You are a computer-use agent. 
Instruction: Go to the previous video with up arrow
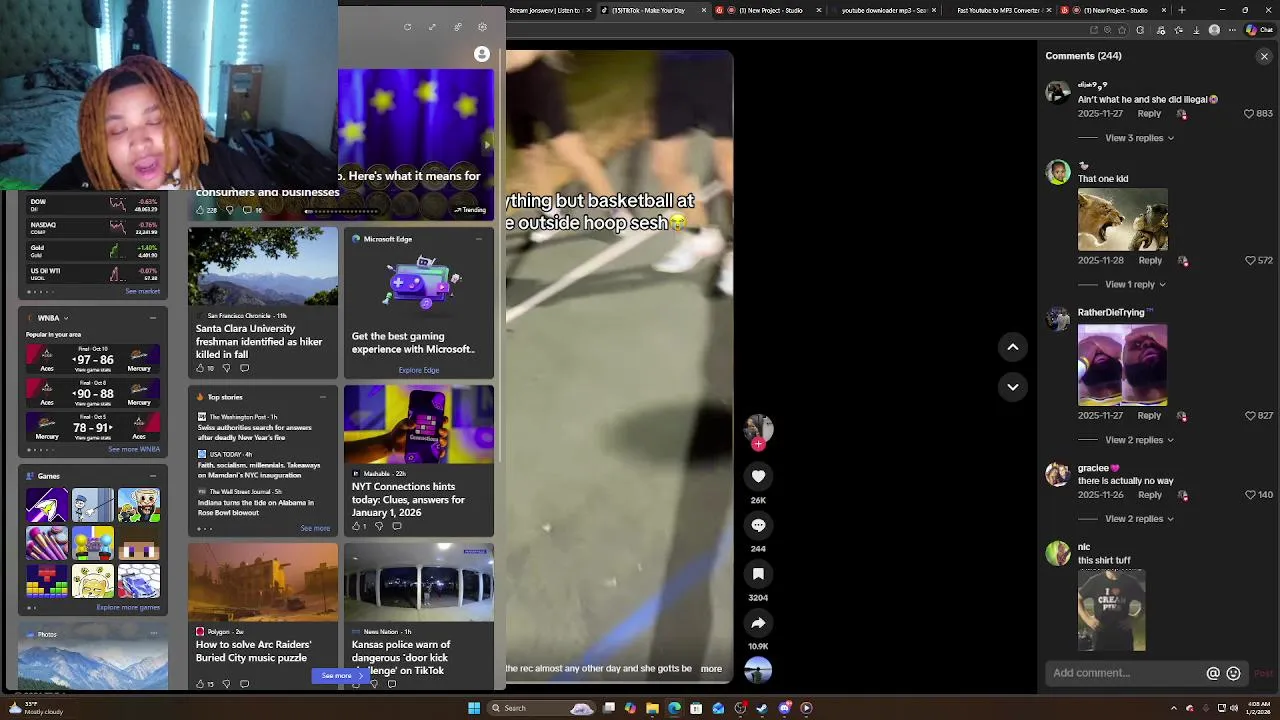tap(1013, 347)
